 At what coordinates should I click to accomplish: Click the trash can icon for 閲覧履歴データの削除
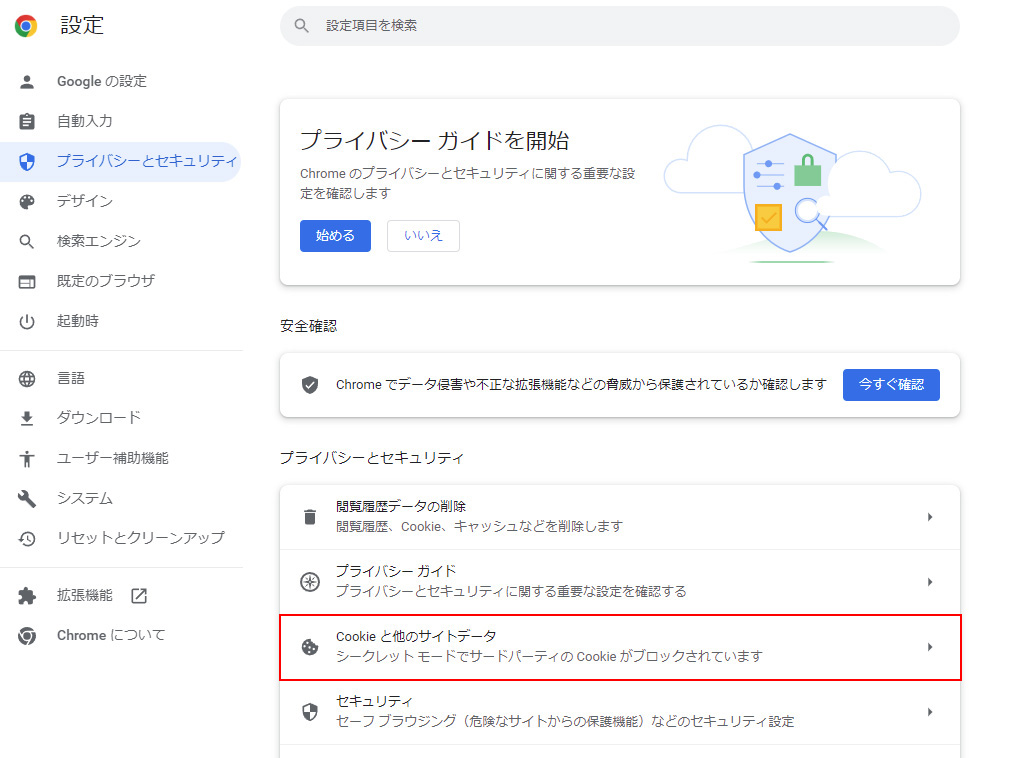point(310,517)
